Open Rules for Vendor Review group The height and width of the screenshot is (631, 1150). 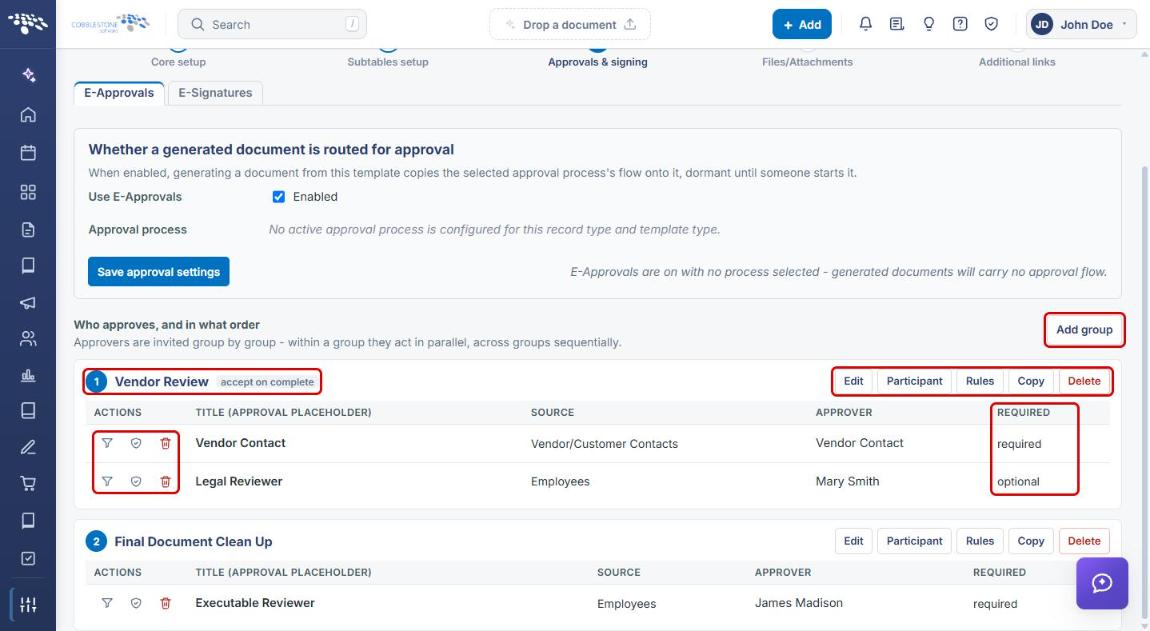tap(979, 382)
